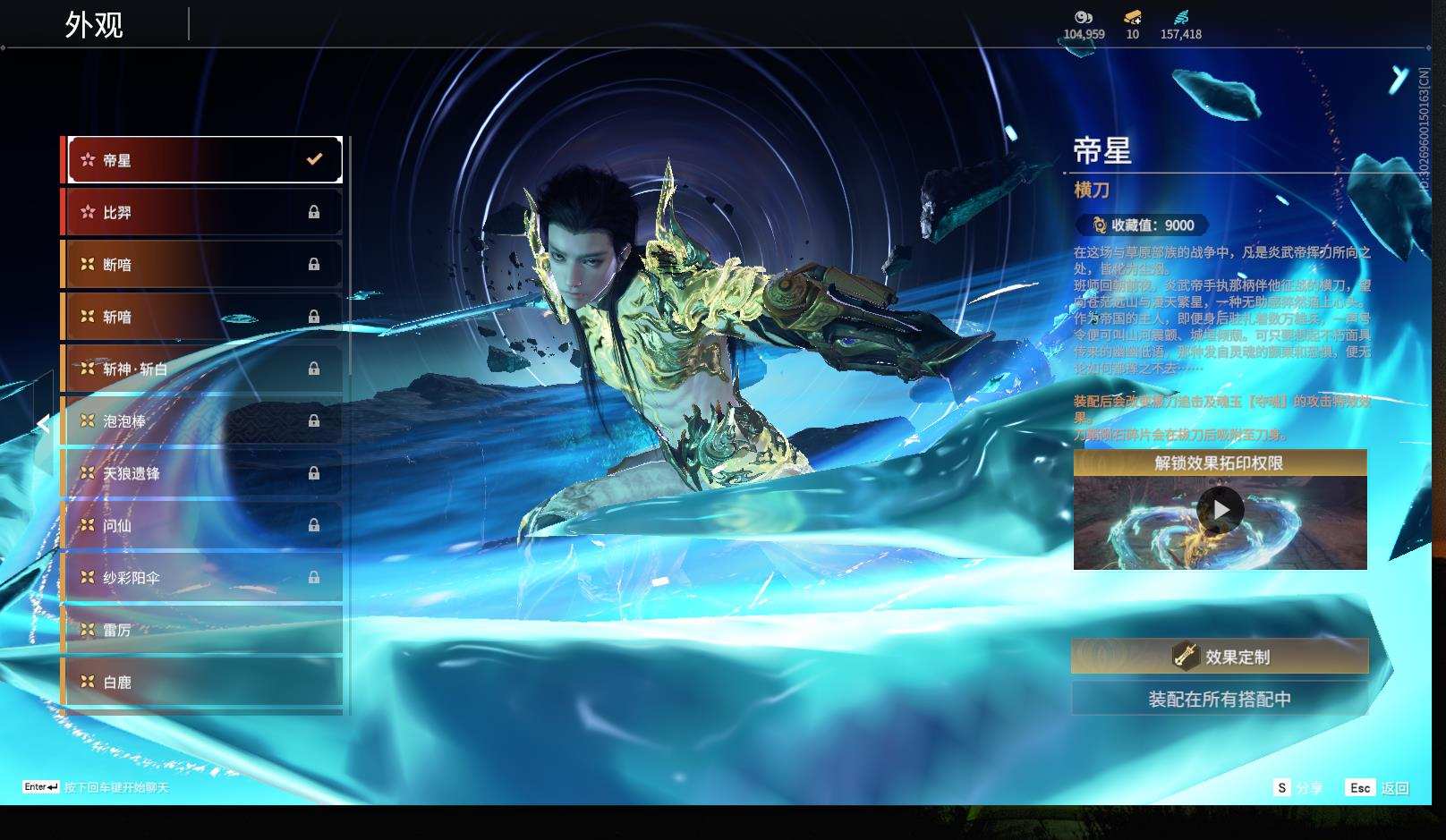Image resolution: width=1446 pixels, height=840 pixels.
Task: Click 装配在所有搭配中 button
Action: click(1221, 699)
